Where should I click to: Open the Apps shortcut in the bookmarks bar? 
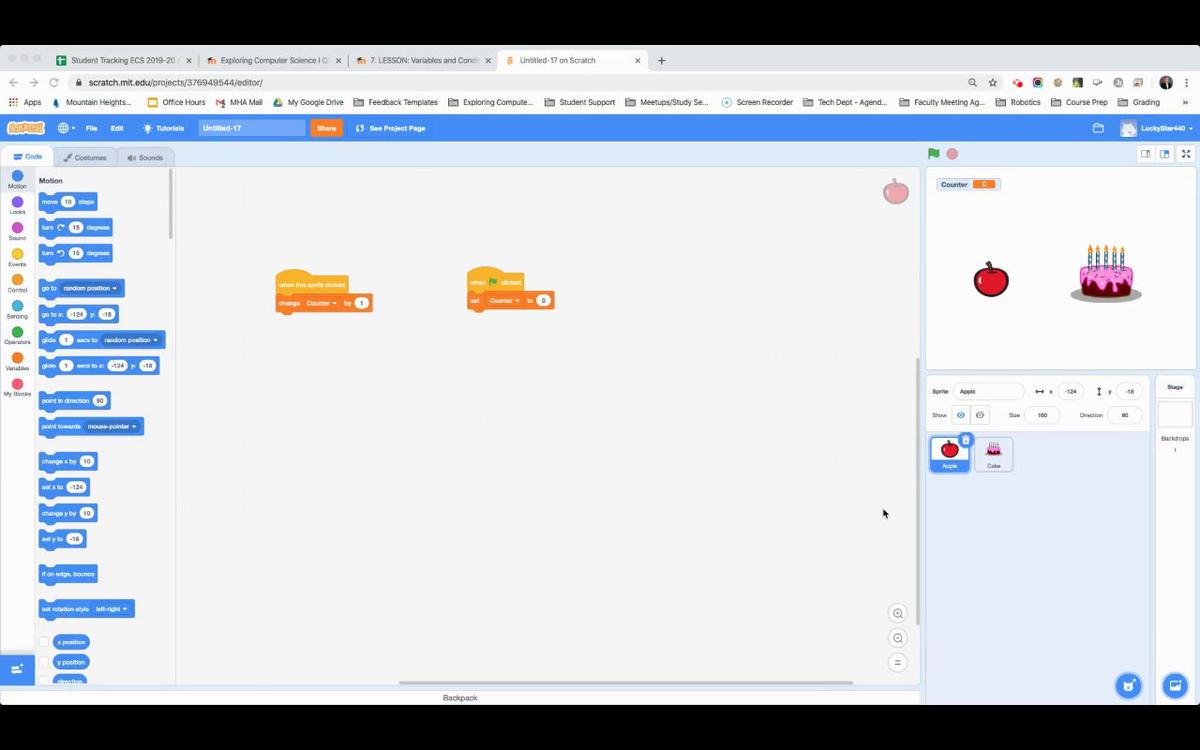[x=25, y=102]
